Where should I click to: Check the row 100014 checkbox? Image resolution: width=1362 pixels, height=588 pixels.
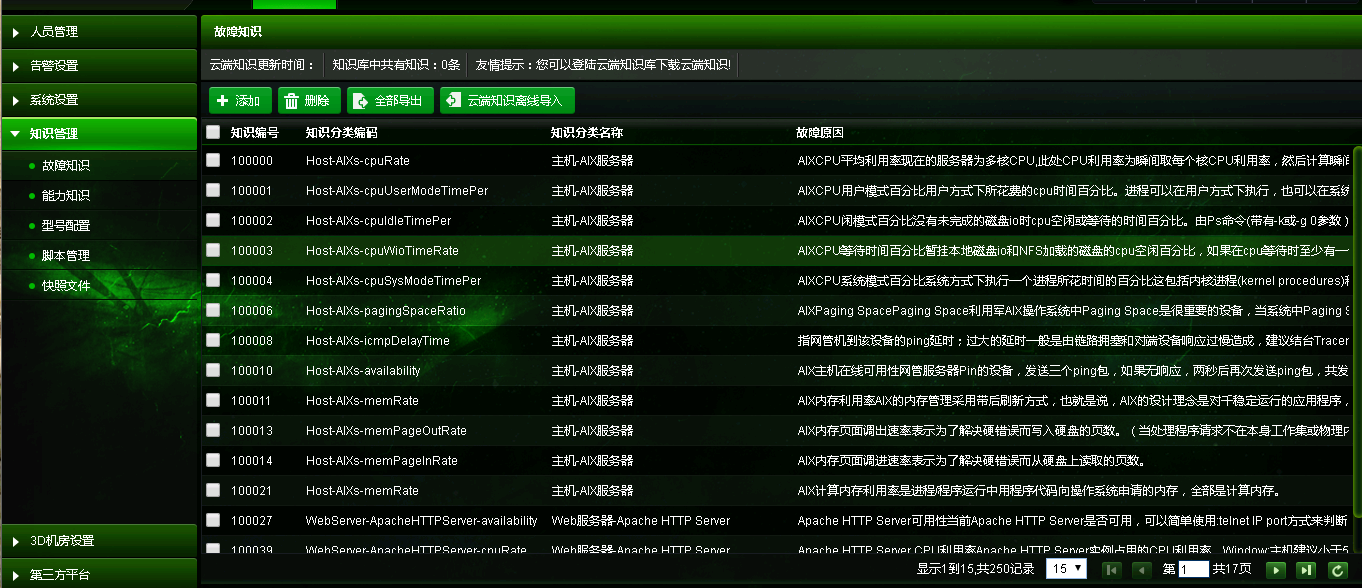pos(213,460)
